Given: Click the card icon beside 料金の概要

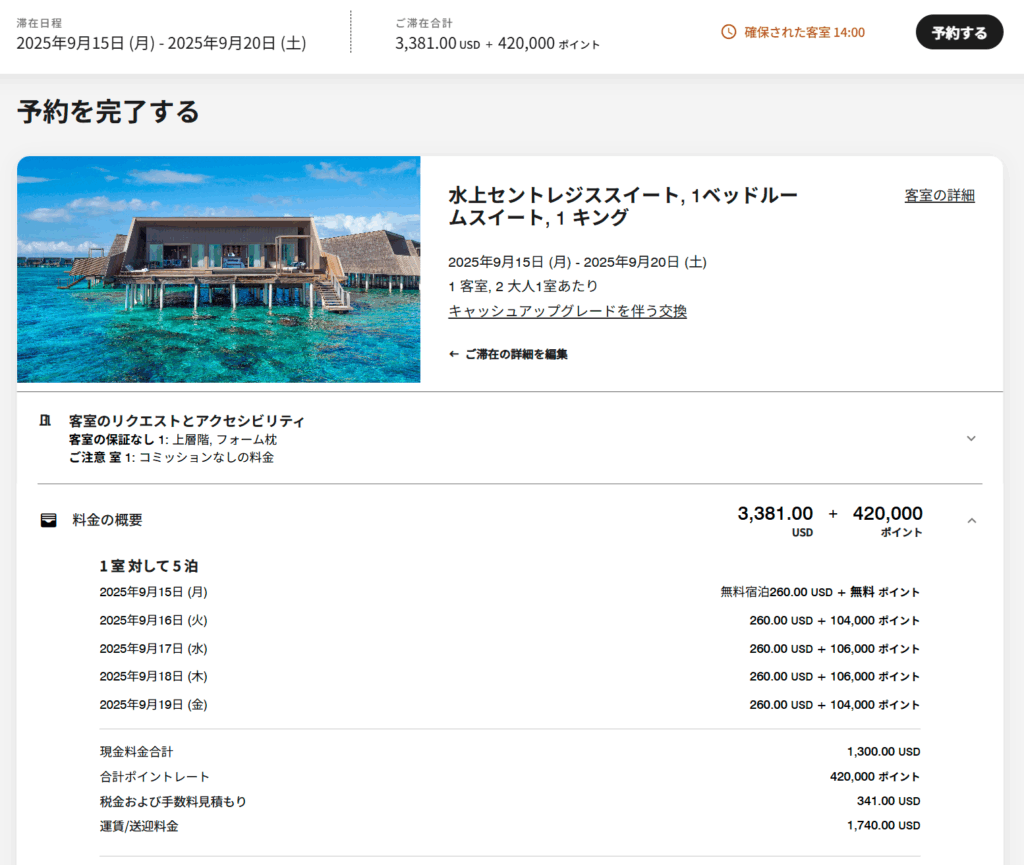Looking at the screenshot, I should tap(48, 520).
